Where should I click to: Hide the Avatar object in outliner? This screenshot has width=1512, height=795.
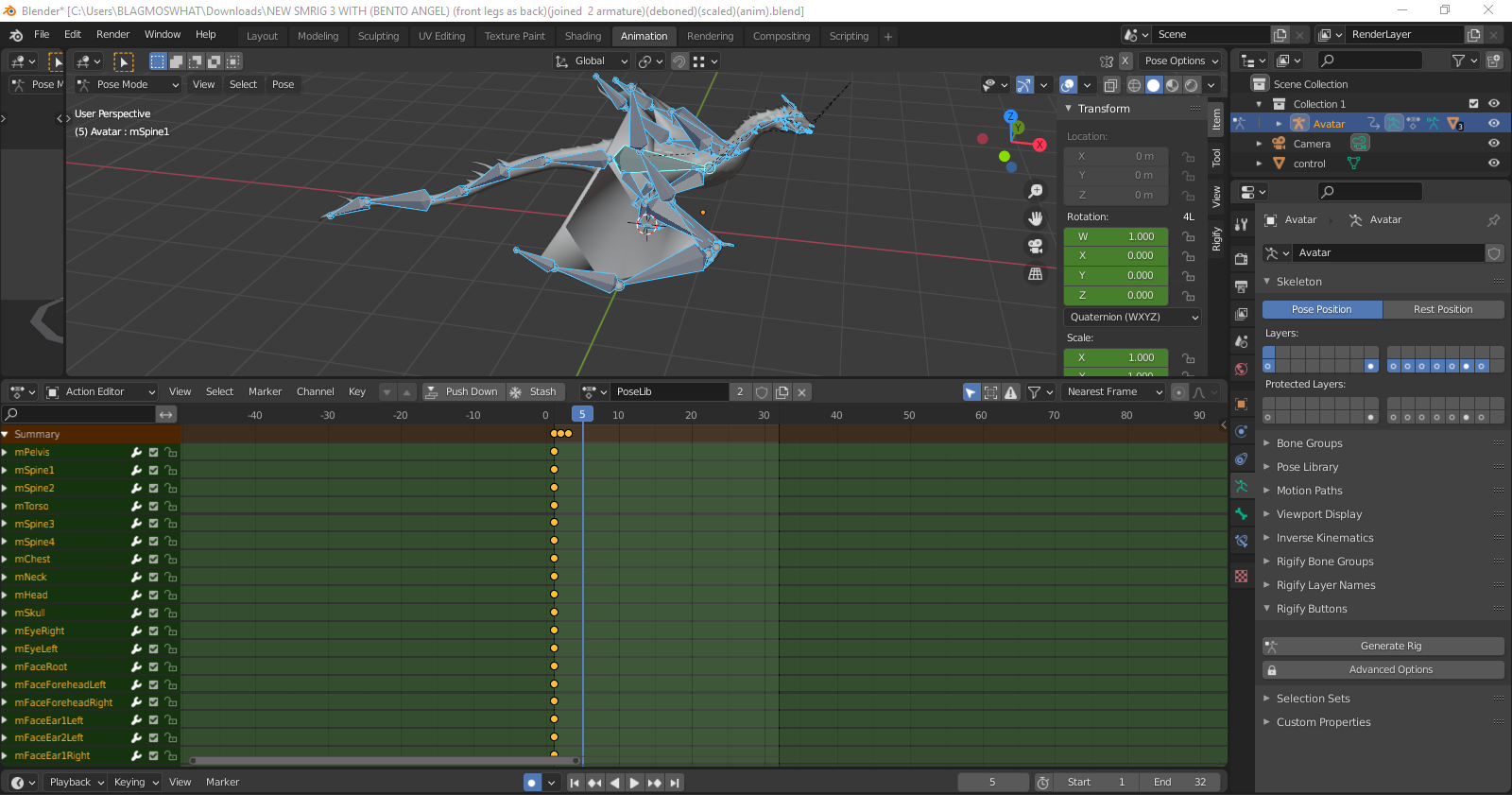pyautogui.click(x=1493, y=124)
